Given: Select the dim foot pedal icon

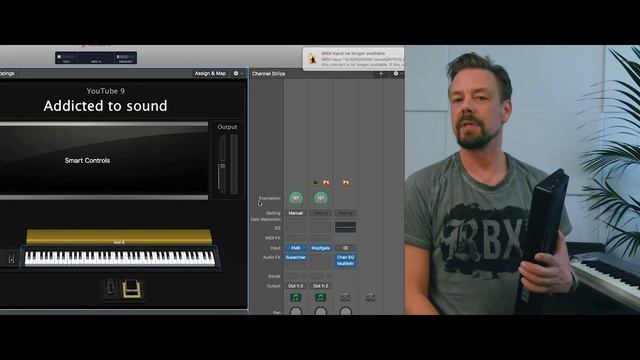Looking at the screenshot, I should (111, 289).
